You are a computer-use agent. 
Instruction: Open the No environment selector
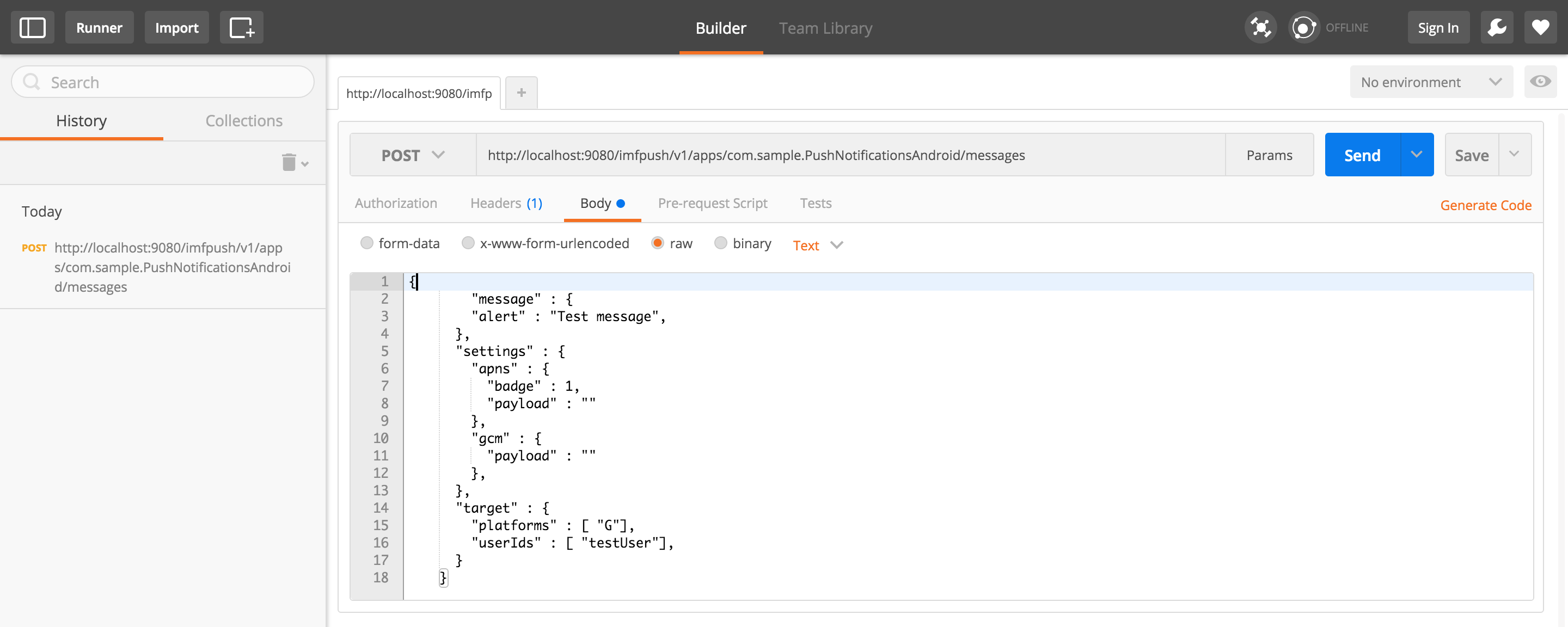pos(1430,82)
